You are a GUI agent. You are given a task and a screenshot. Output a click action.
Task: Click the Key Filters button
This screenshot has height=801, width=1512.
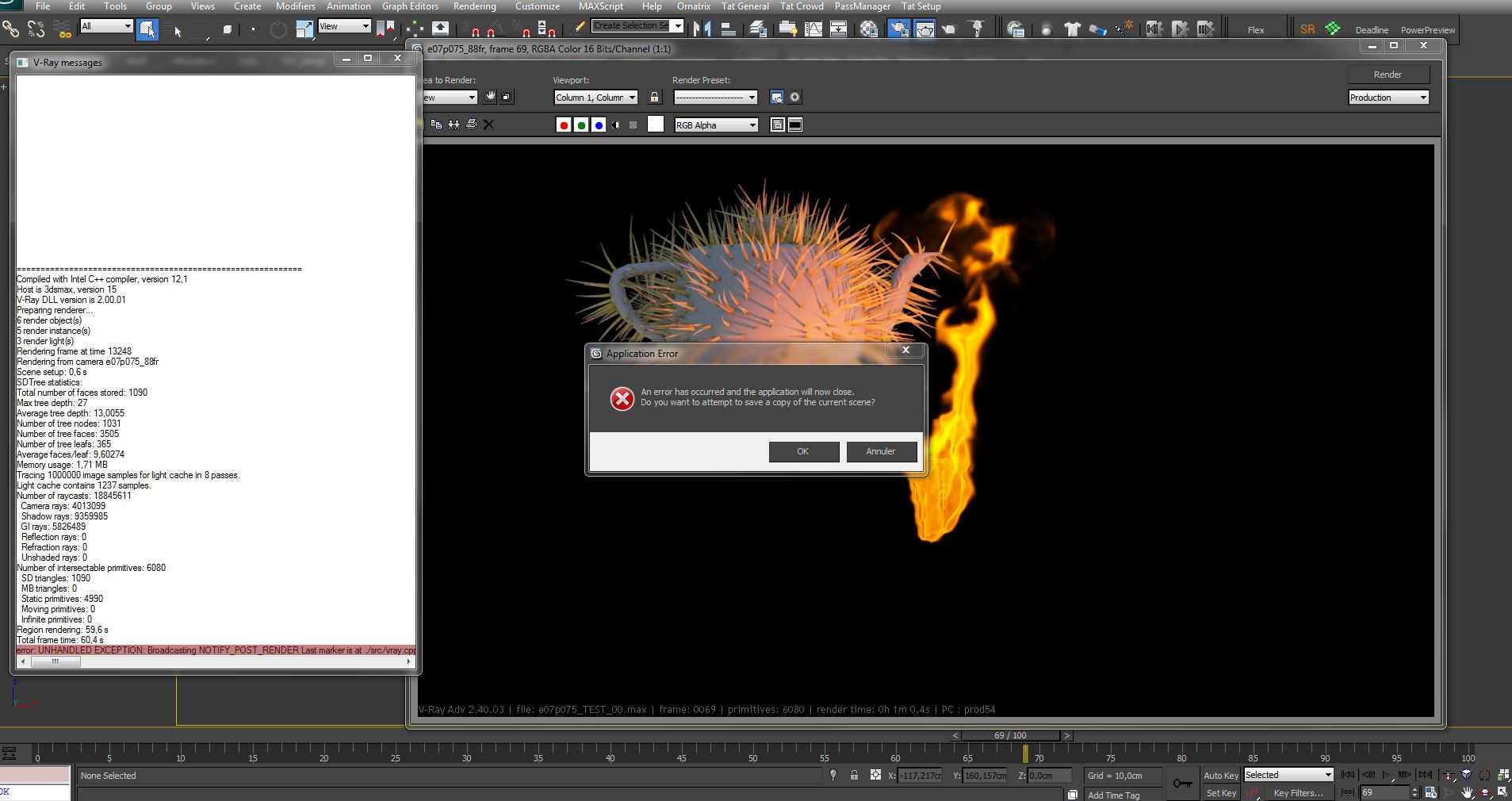point(1299,793)
